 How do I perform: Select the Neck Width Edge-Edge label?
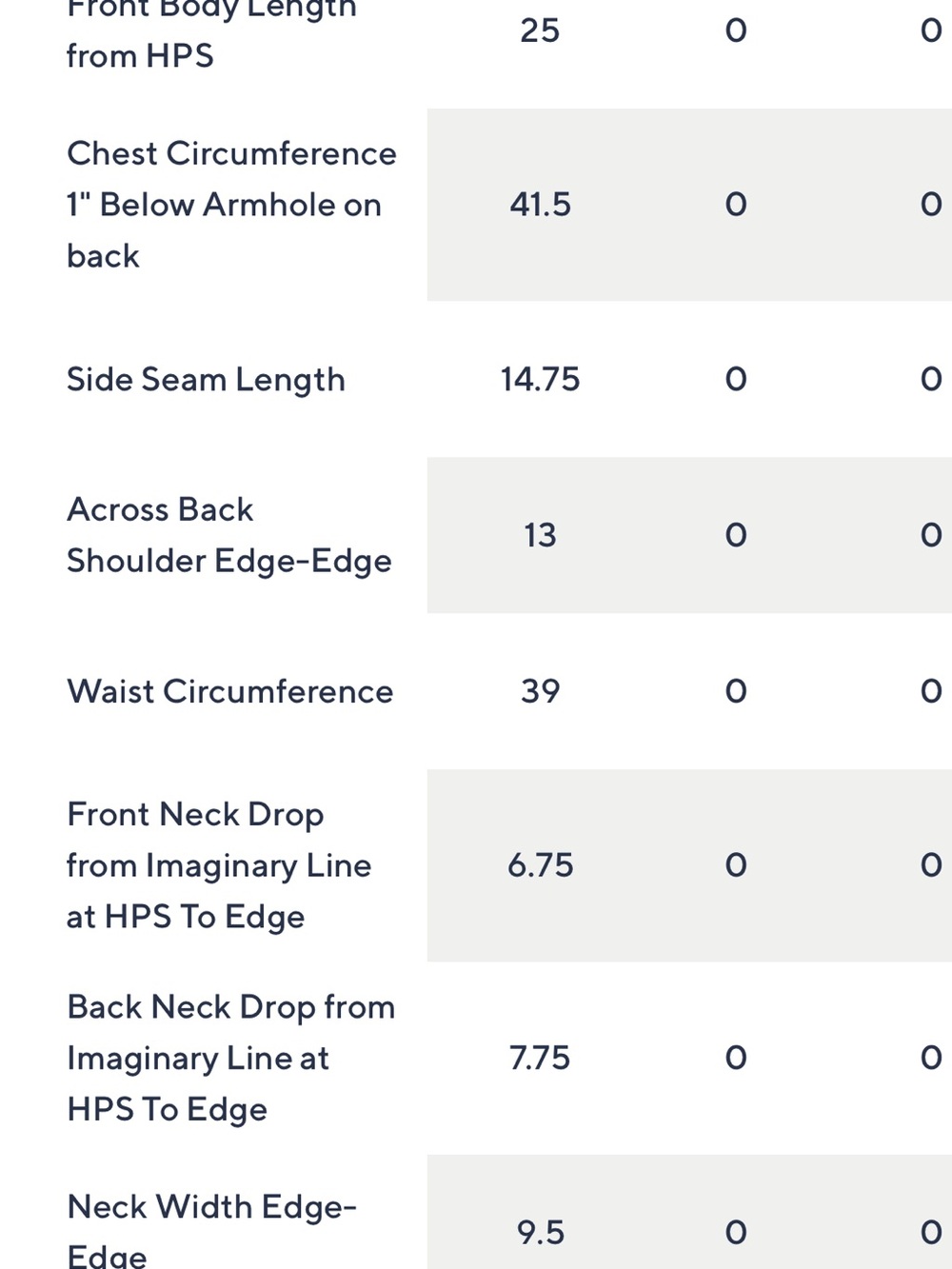point(211,1231)
